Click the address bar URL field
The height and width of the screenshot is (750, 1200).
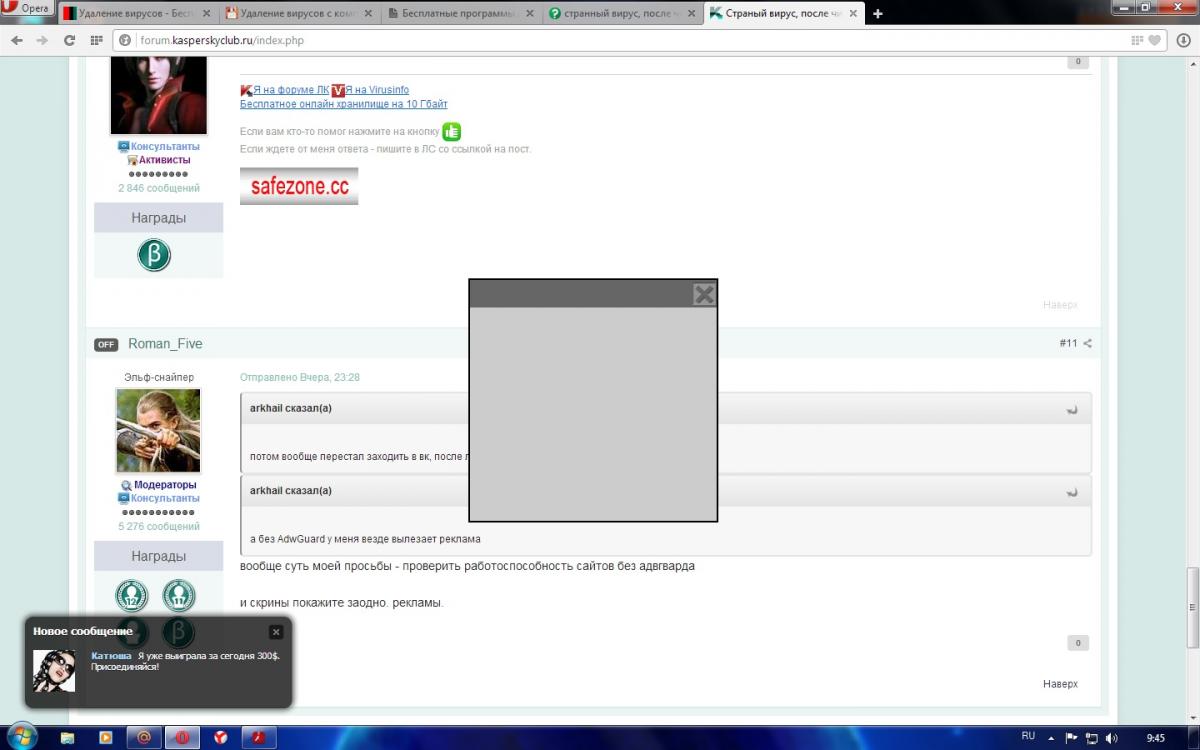click(620, 41)
